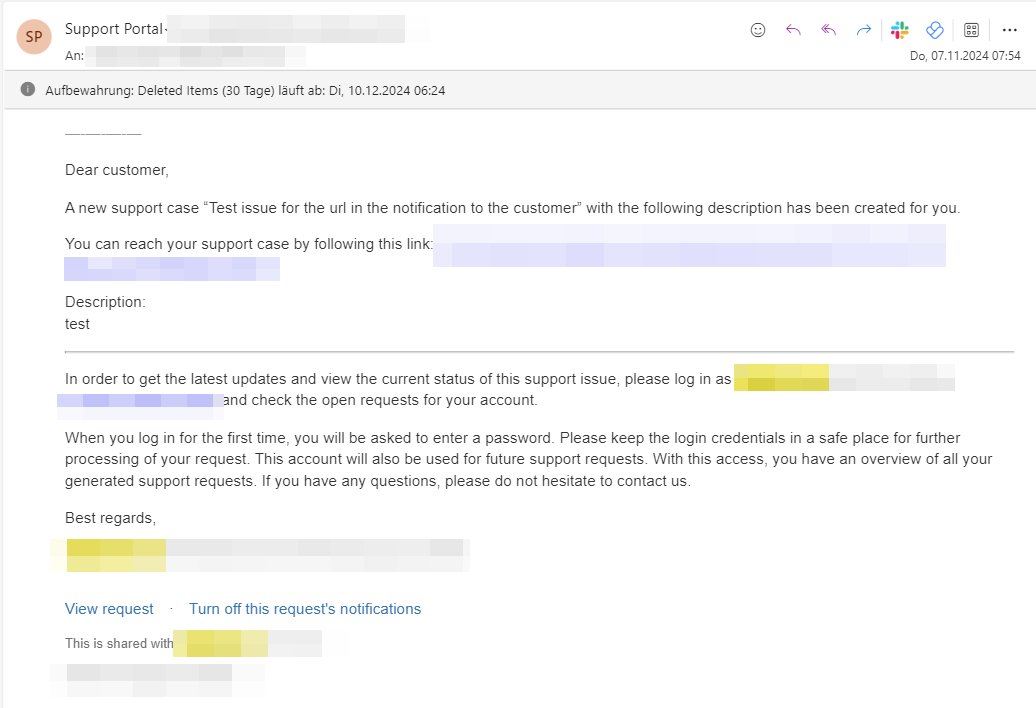Click the An: recipient label
The image size is (1036, 708).
pos(74,56)
